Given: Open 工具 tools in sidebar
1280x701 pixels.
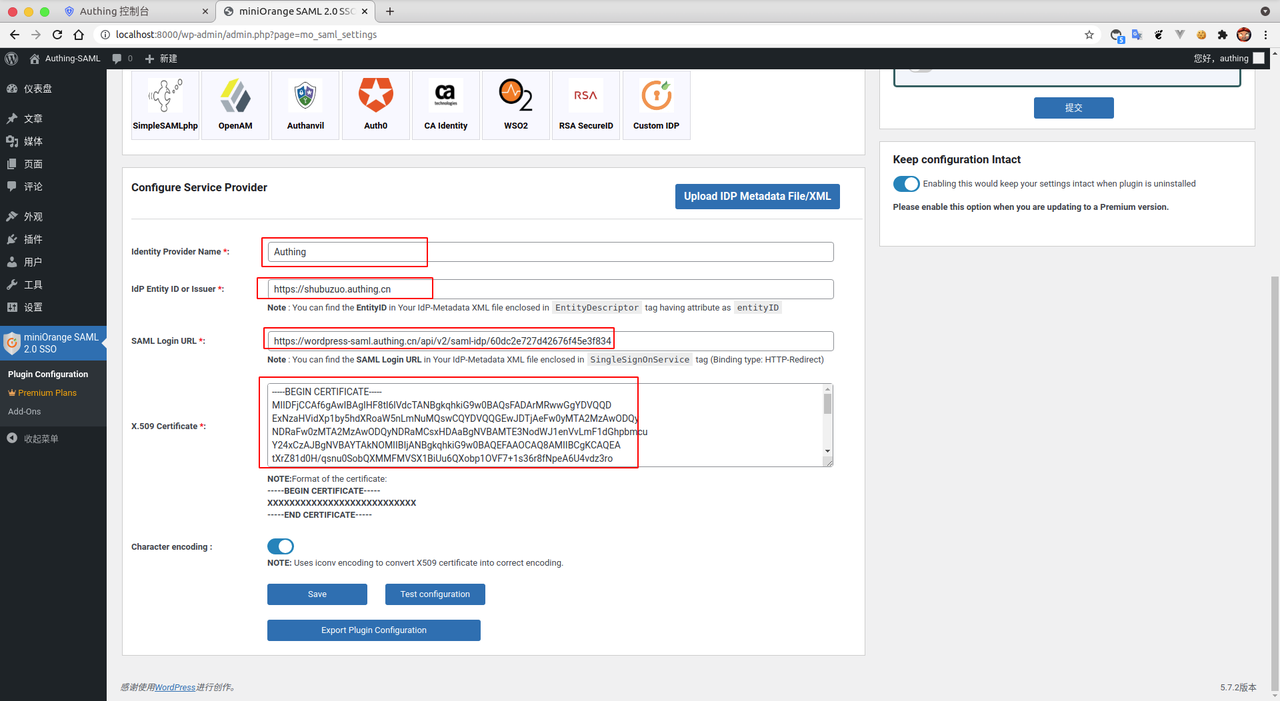Looking at the screenshot, I should coord(53,284).
